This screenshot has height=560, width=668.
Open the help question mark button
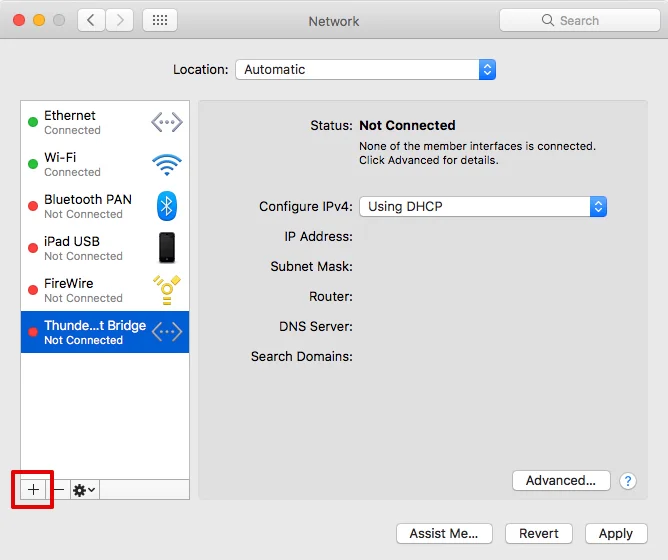click(x=628, y=481)
